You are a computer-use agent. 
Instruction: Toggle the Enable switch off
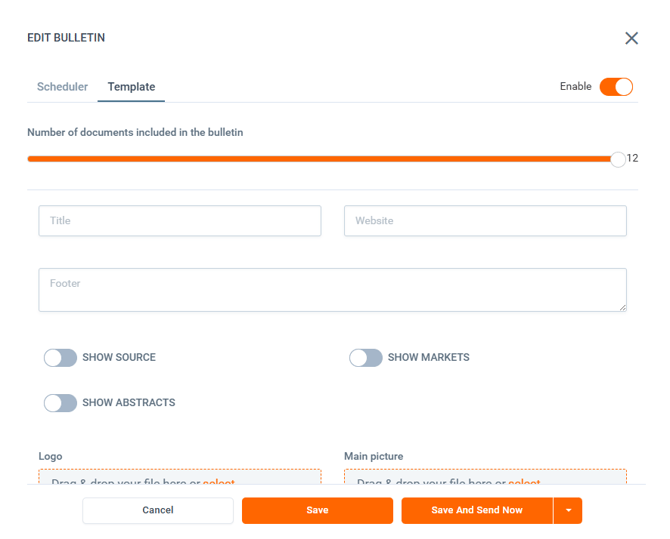[616, 87]
